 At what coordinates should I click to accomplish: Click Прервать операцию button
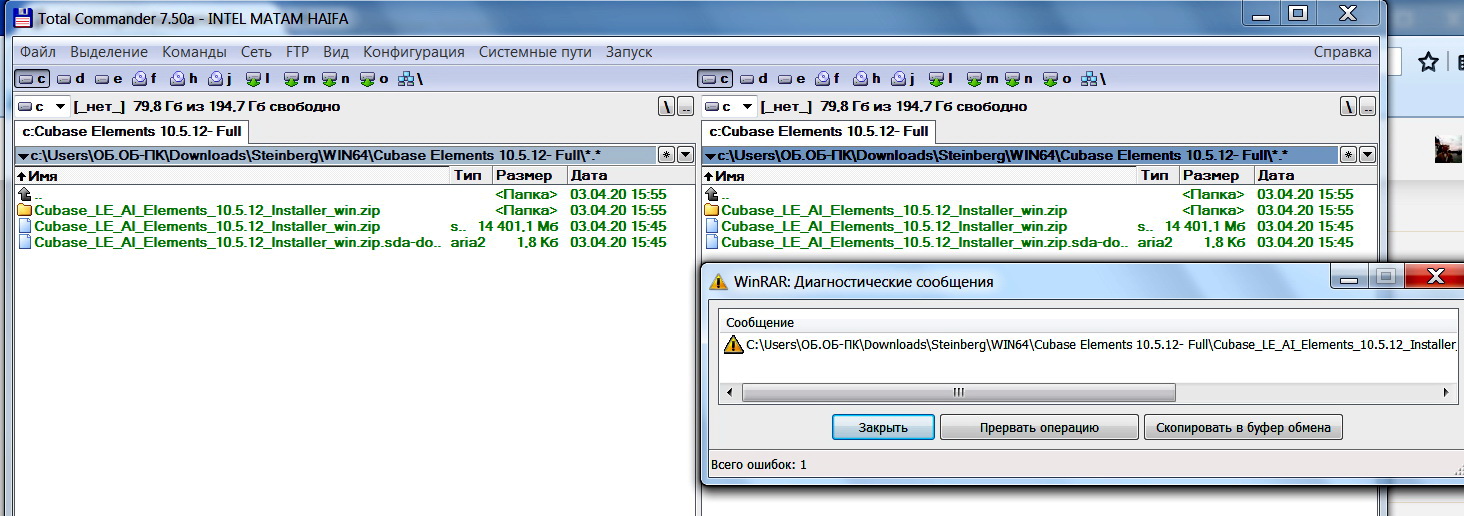coord(1039,427)
